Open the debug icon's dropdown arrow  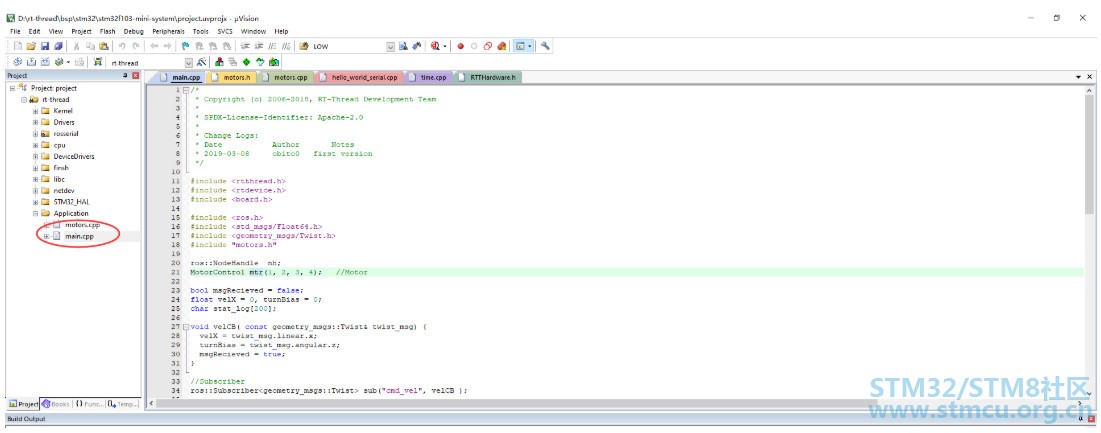tap(445, 46)
